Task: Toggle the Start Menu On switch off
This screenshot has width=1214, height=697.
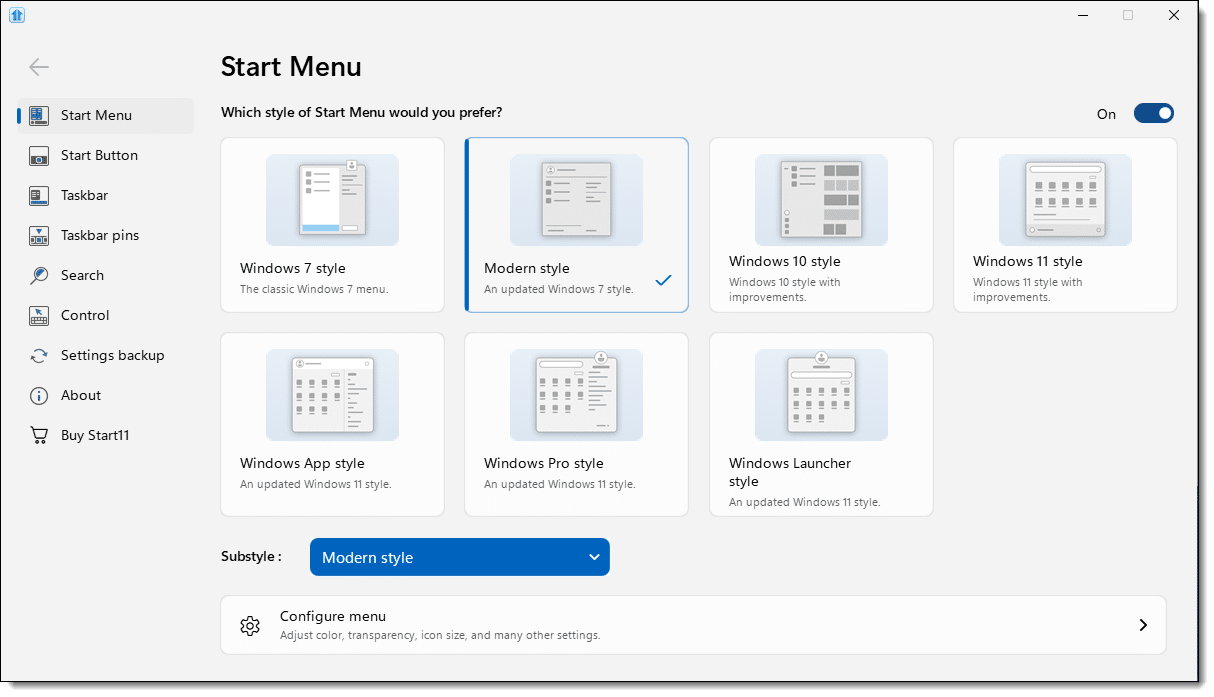Action: point(1154,113)
